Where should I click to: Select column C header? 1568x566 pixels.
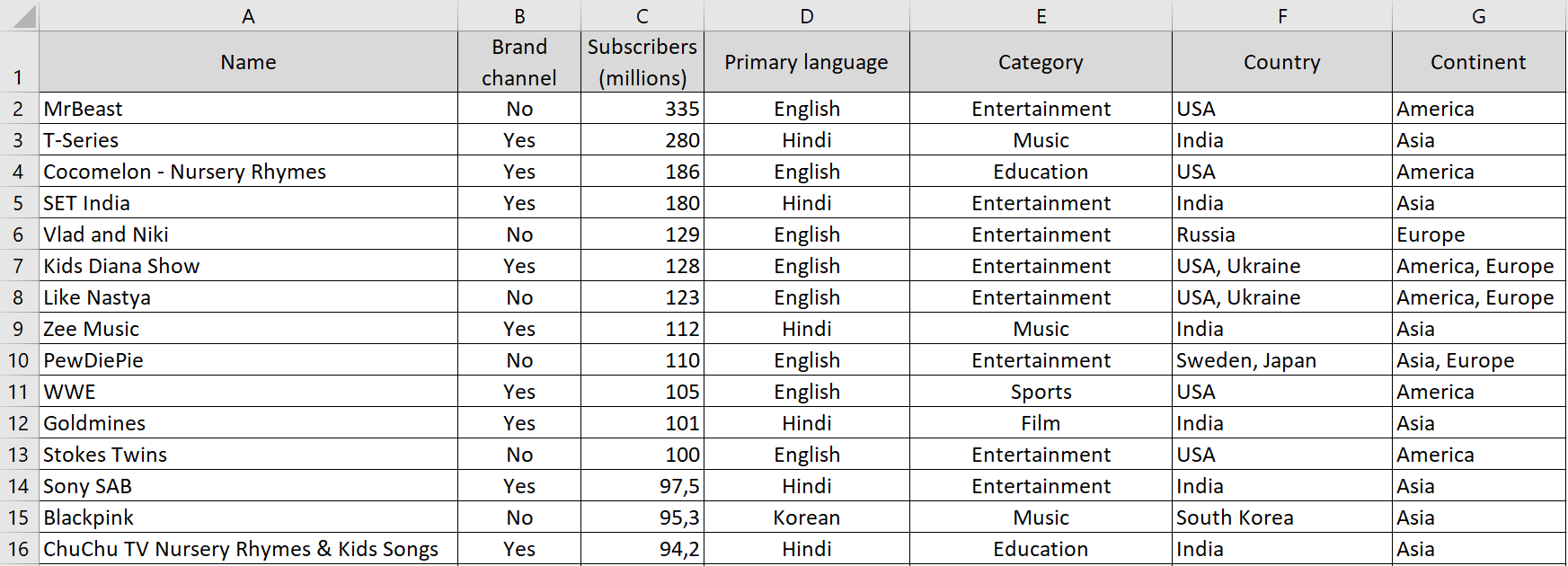coord(642,16)
